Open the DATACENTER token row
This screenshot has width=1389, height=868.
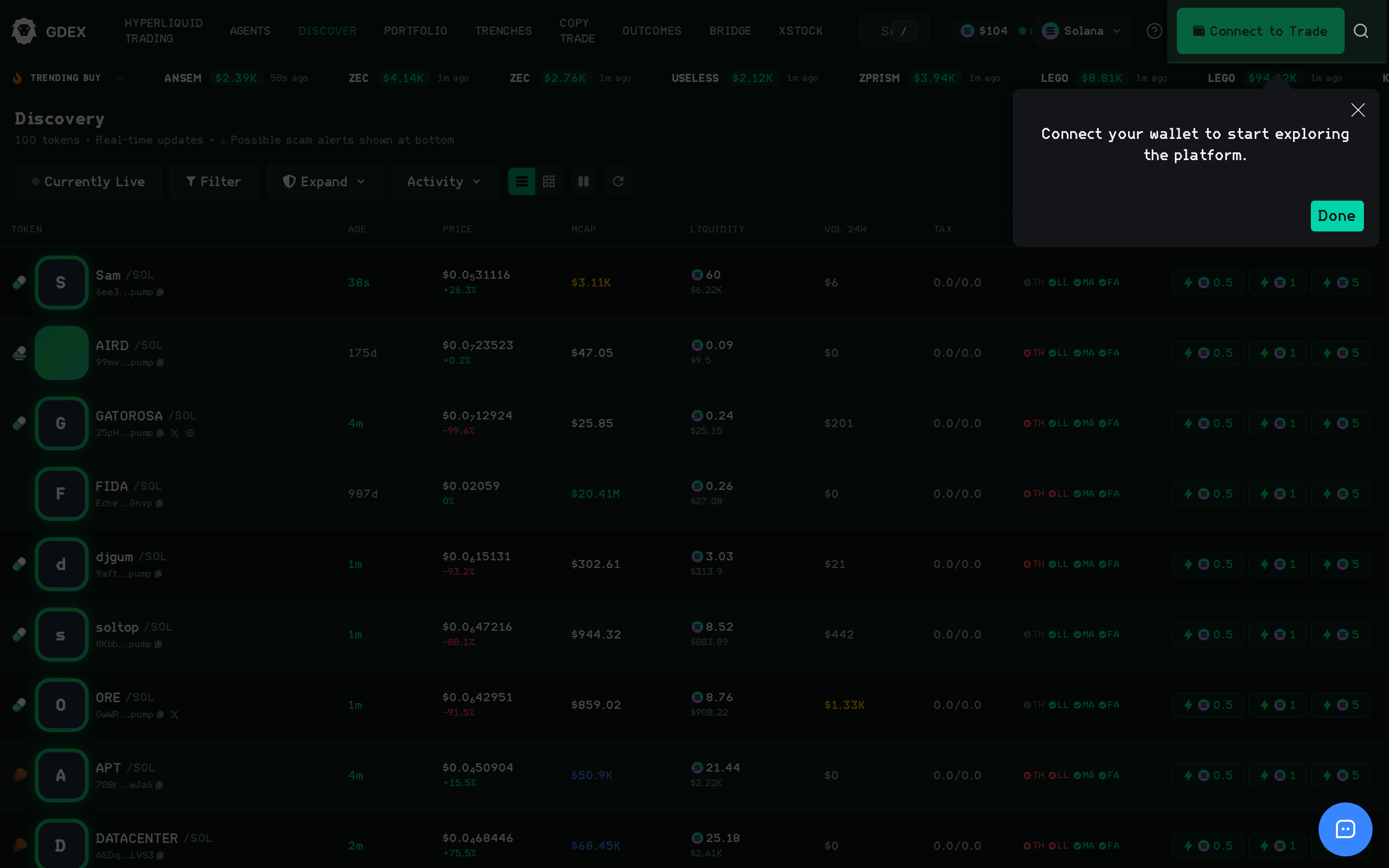(x=694, y=845)
